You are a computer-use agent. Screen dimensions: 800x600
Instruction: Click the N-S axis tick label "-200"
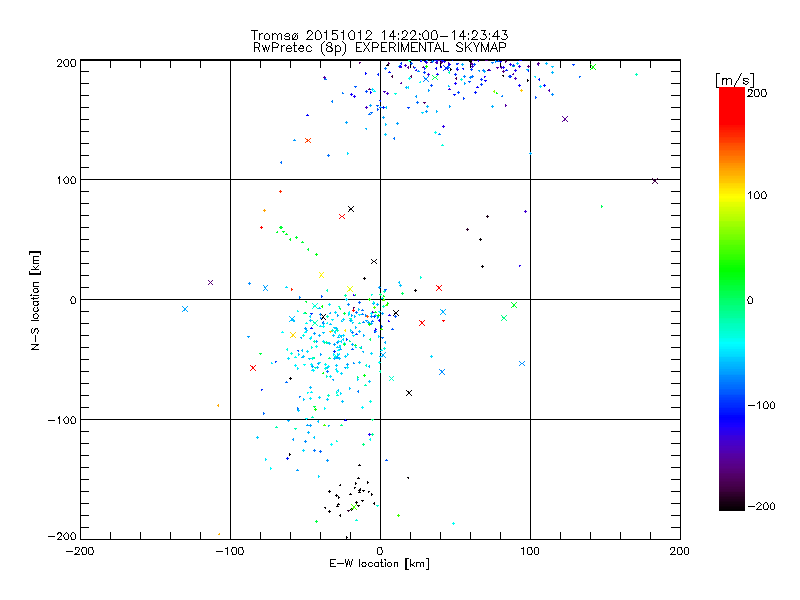[62, 536]
